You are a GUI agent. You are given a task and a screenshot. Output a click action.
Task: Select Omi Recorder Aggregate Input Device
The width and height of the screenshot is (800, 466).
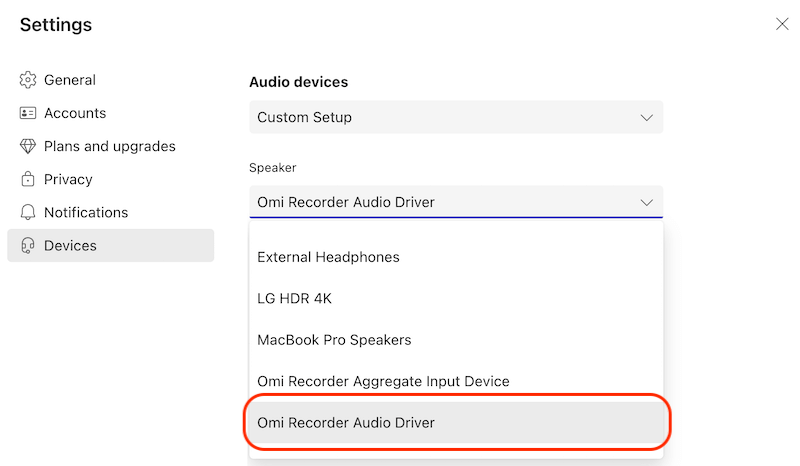383,381
